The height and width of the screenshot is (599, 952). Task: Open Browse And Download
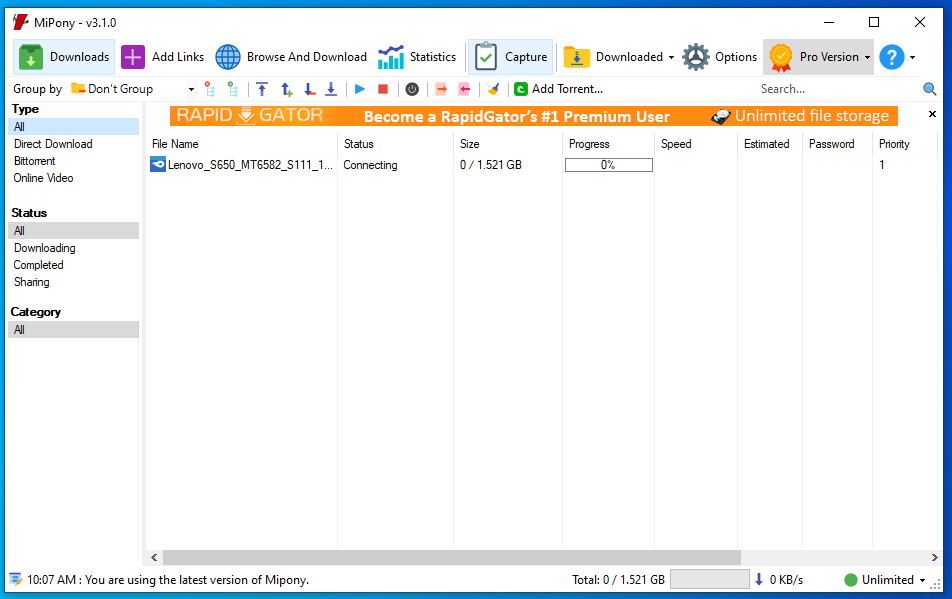pos(291,57)
